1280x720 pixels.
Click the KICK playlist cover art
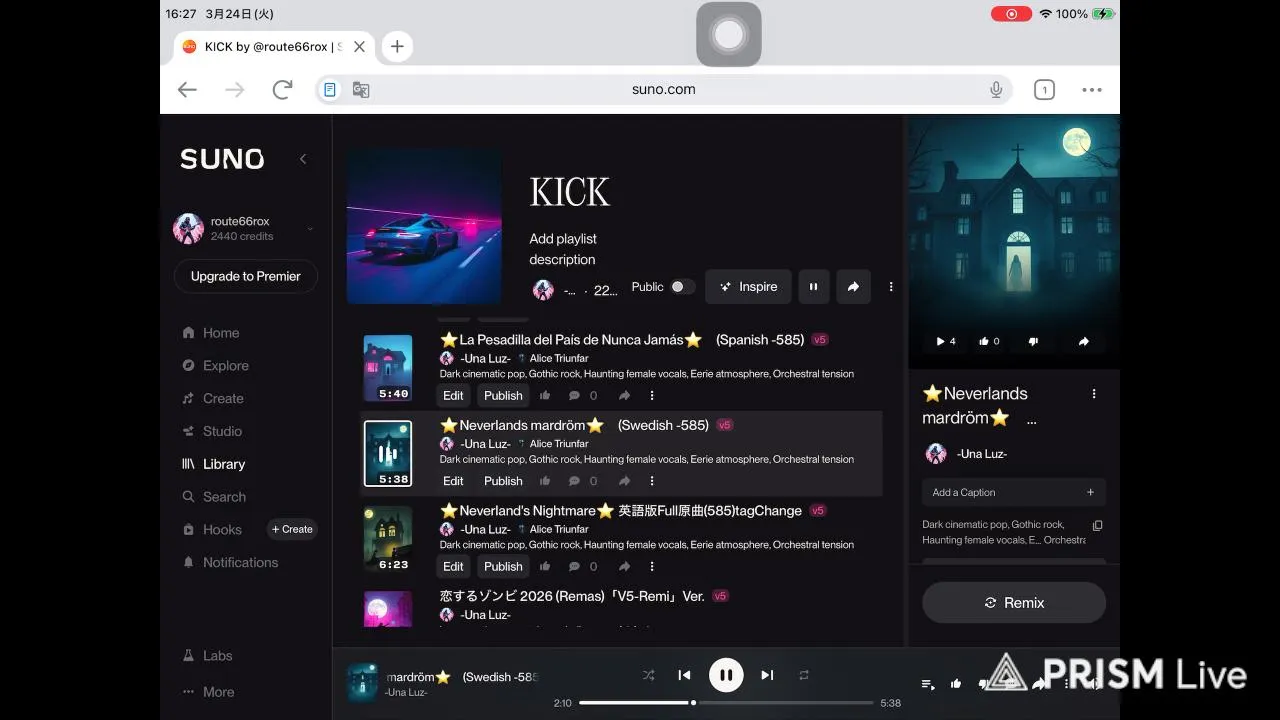424,227
